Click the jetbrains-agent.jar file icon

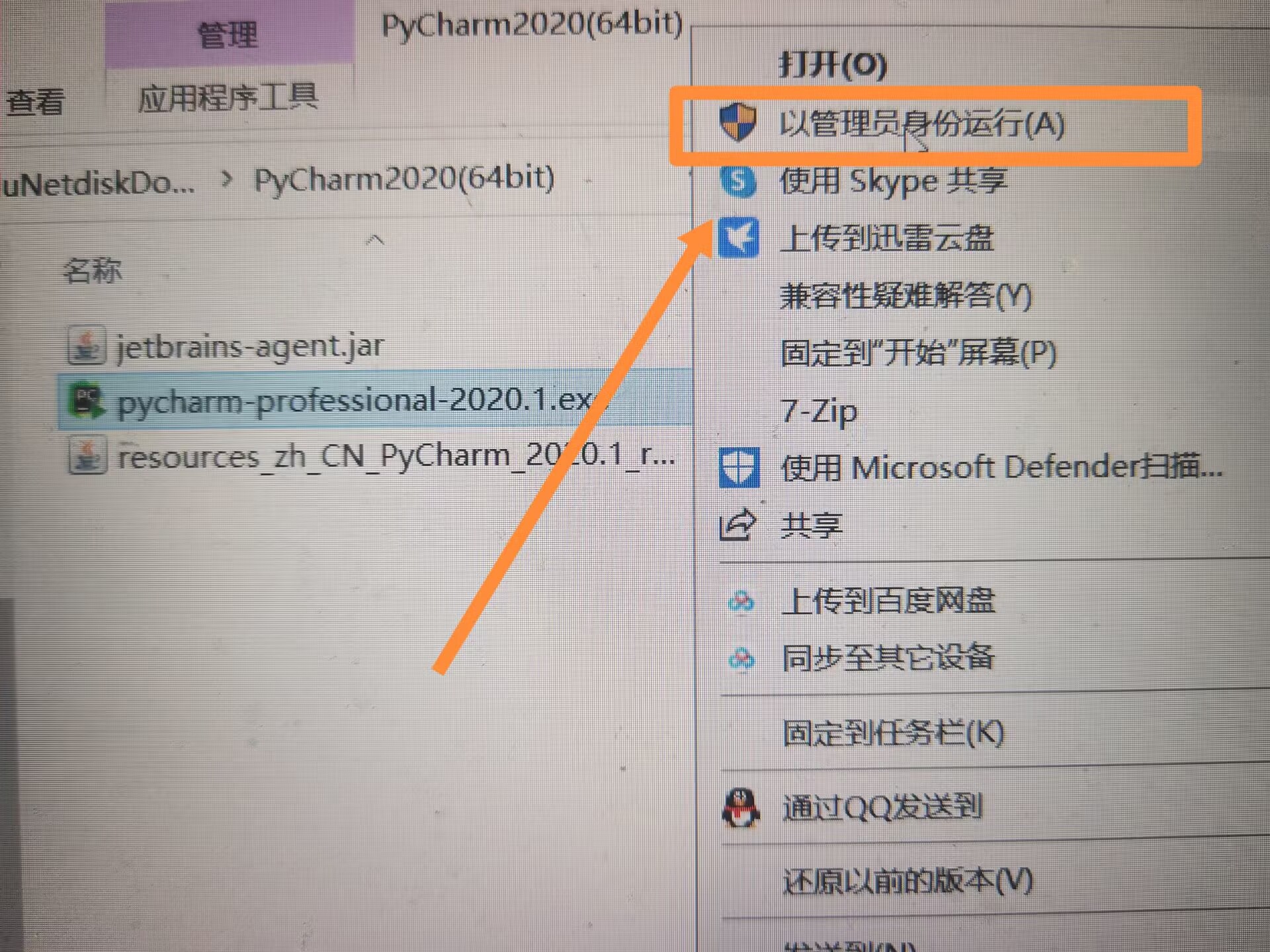point(86,345)
